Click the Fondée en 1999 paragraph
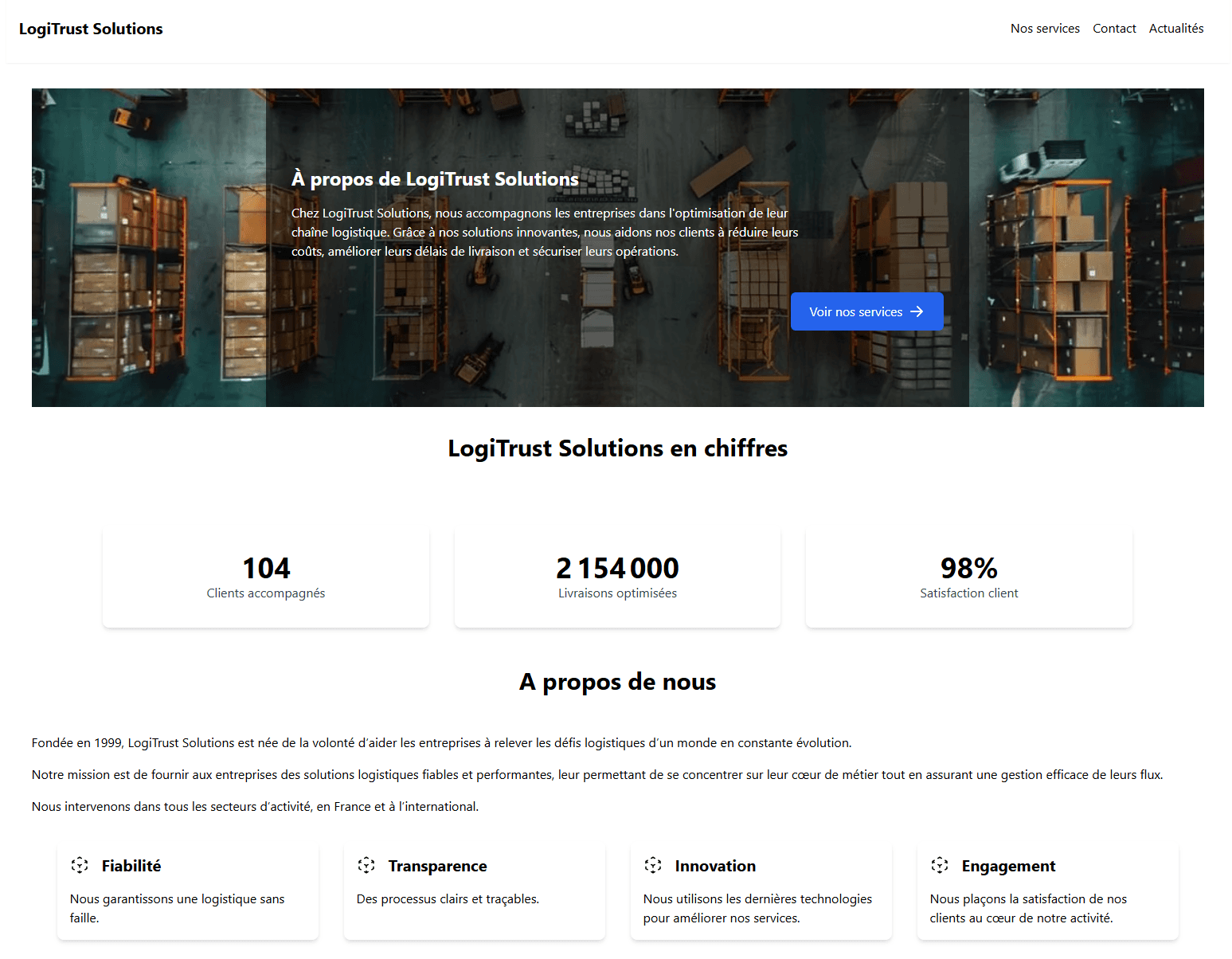Image resolution: width=1232 pixels, height=959 pixels. click(x=441, y=742)
